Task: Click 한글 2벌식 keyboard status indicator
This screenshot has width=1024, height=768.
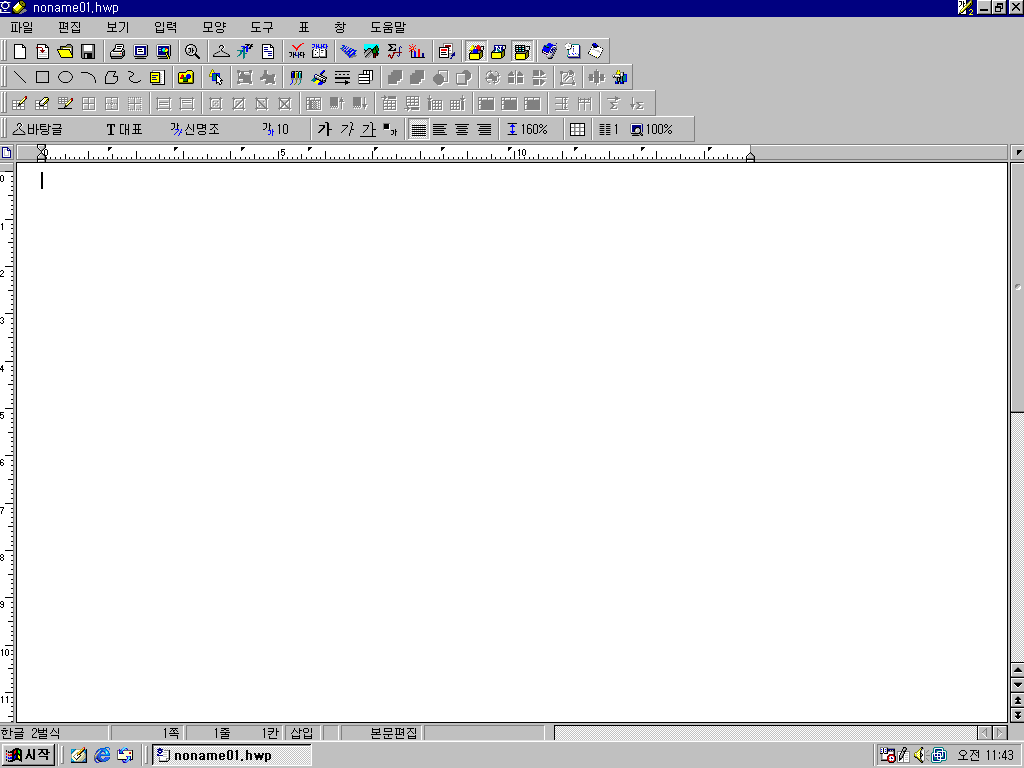Action: point(31,733)
